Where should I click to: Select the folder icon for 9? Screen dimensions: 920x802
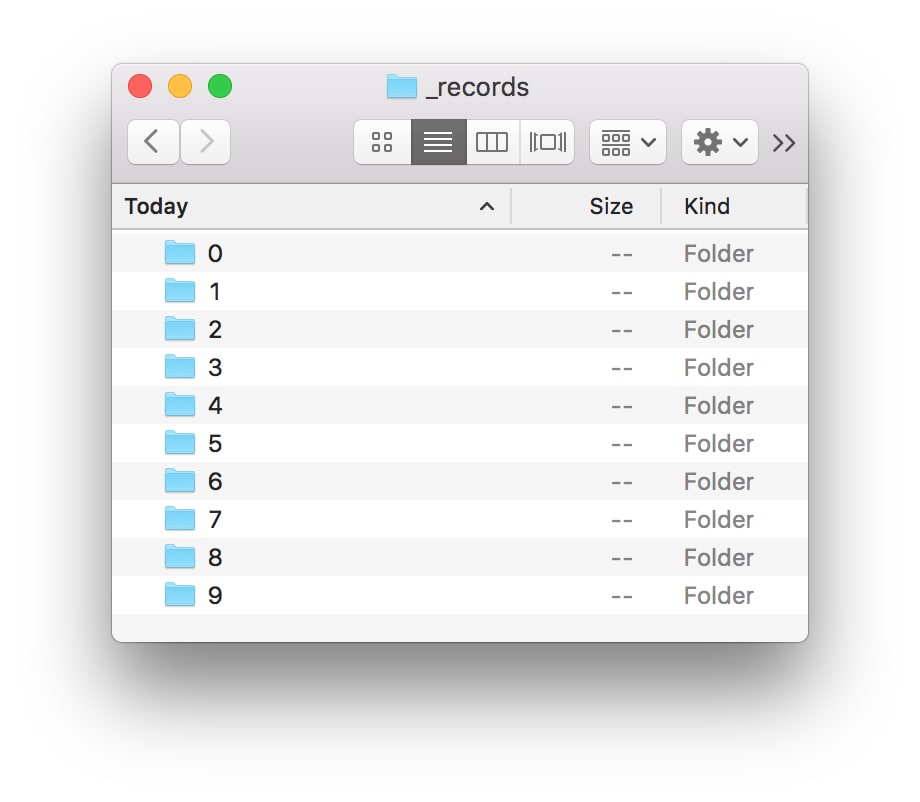coord(180,595)
